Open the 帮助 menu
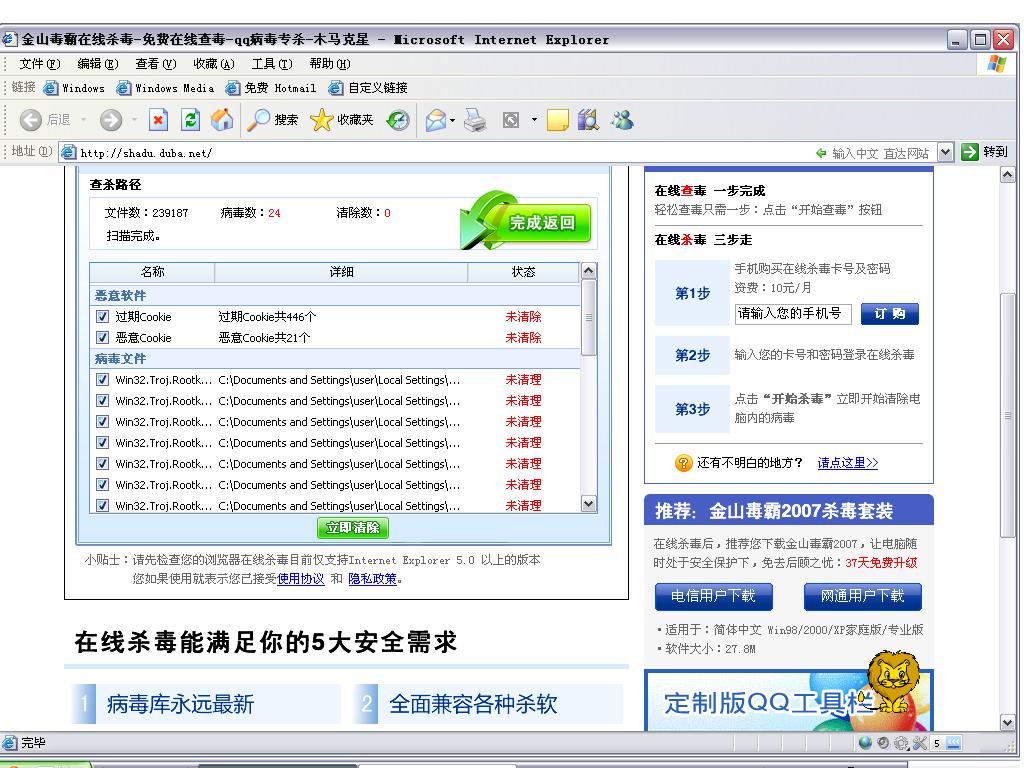1024x768 pixels. [x=330, y=64]
